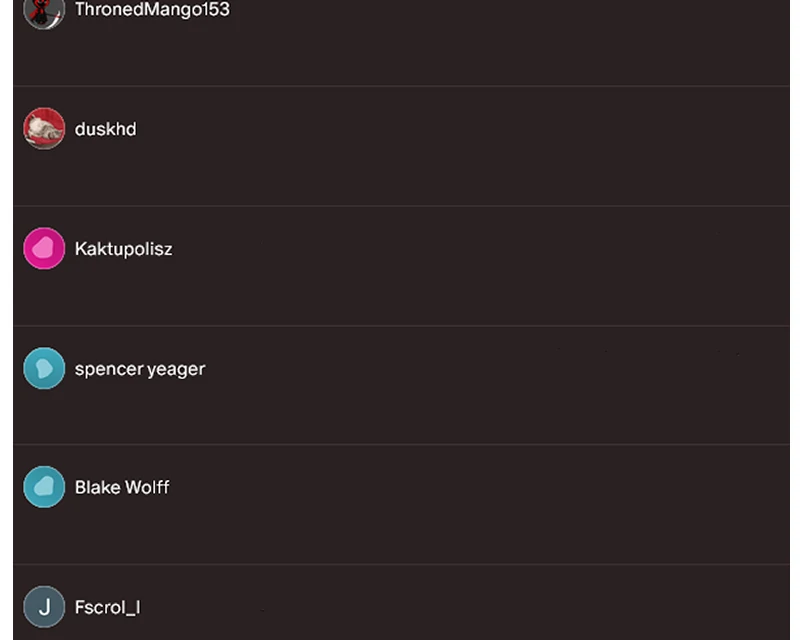Open the duskhd username link
Image resolution: width=800 pixels, height=640 pixels.
coord(106,129)
